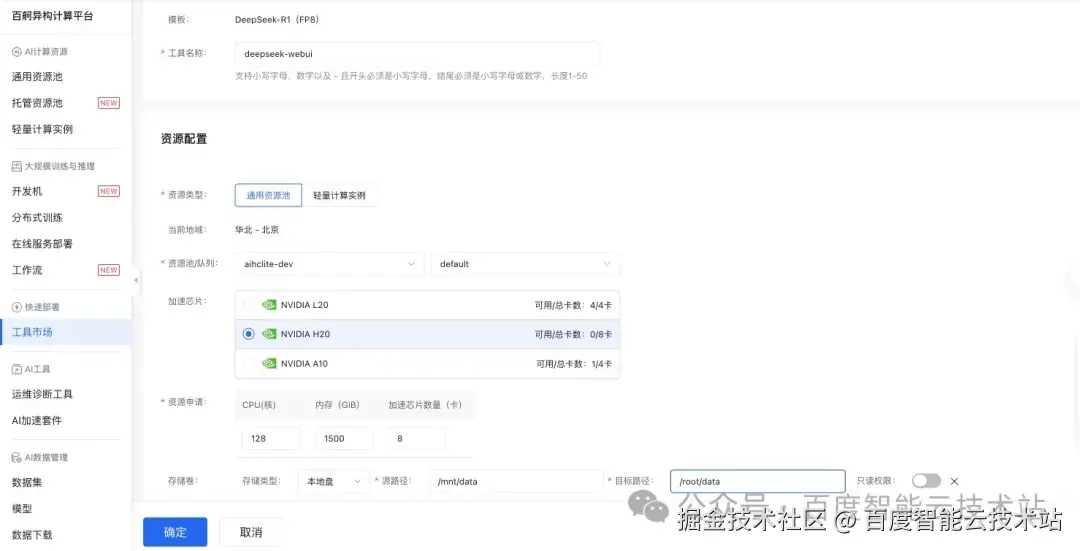
Task: Click the 大规模训练与推理 section icon
Action: tap(17, 166)
